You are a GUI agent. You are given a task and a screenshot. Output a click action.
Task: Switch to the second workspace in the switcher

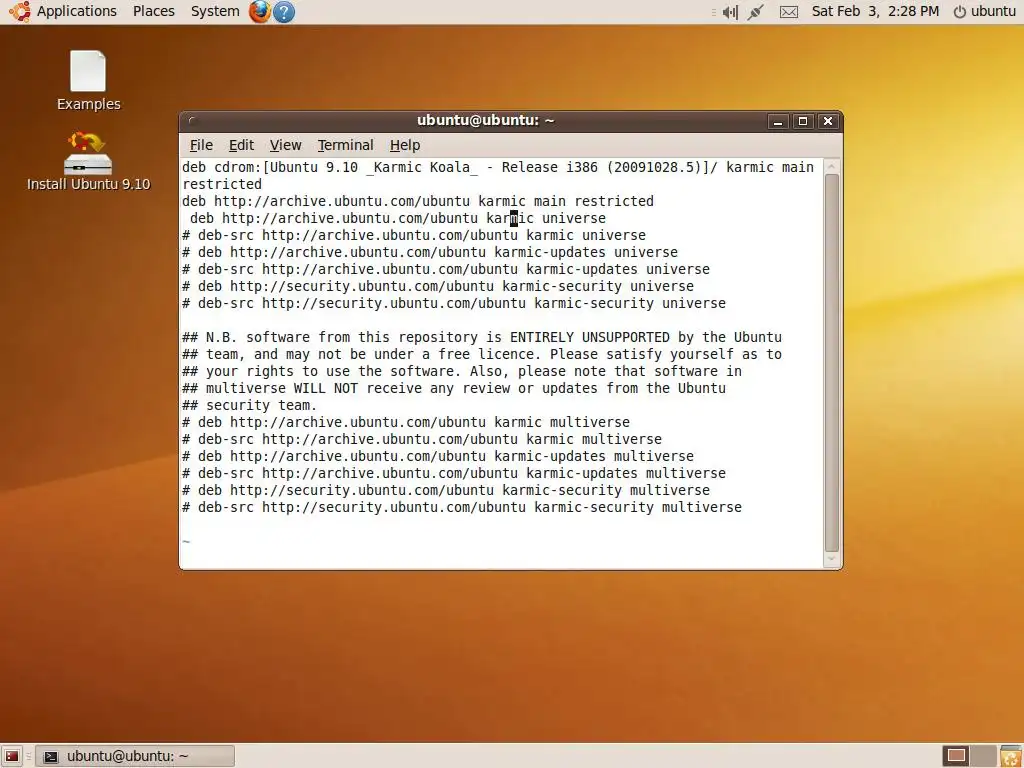click(984, 756)
